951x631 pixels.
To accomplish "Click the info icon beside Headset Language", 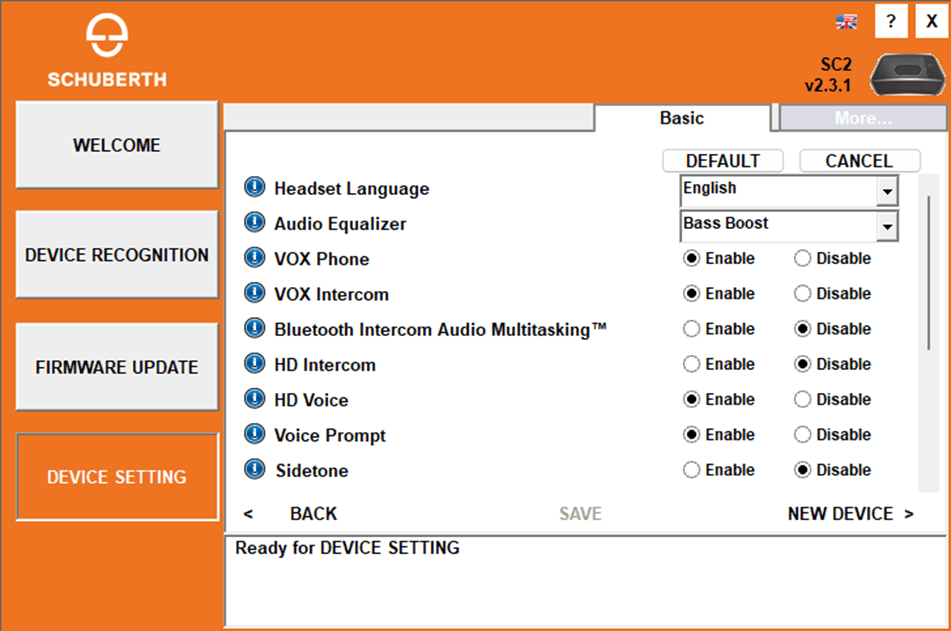I will click(x=255, y=188).
